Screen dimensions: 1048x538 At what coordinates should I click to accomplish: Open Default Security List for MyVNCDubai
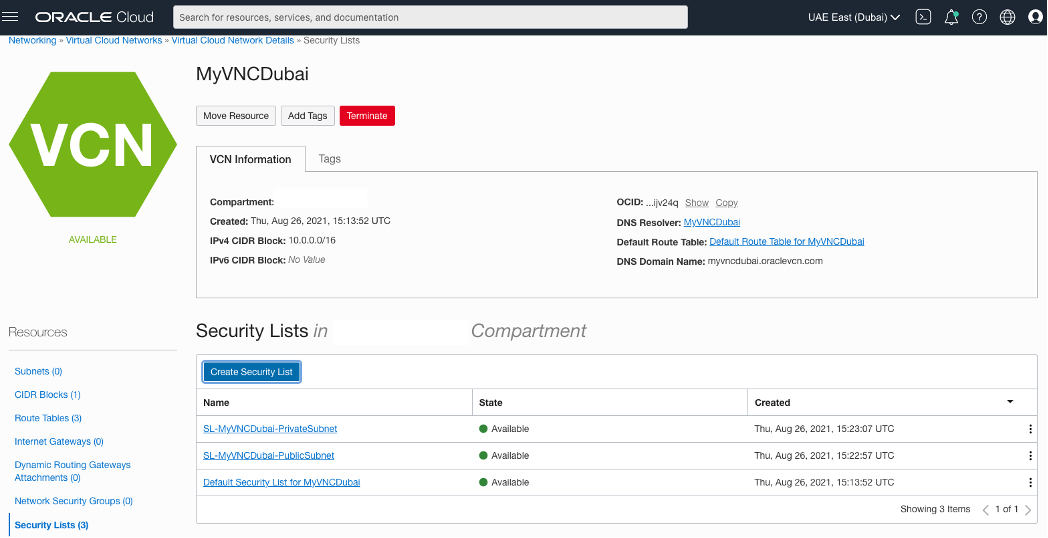click(x=281, y=483)
